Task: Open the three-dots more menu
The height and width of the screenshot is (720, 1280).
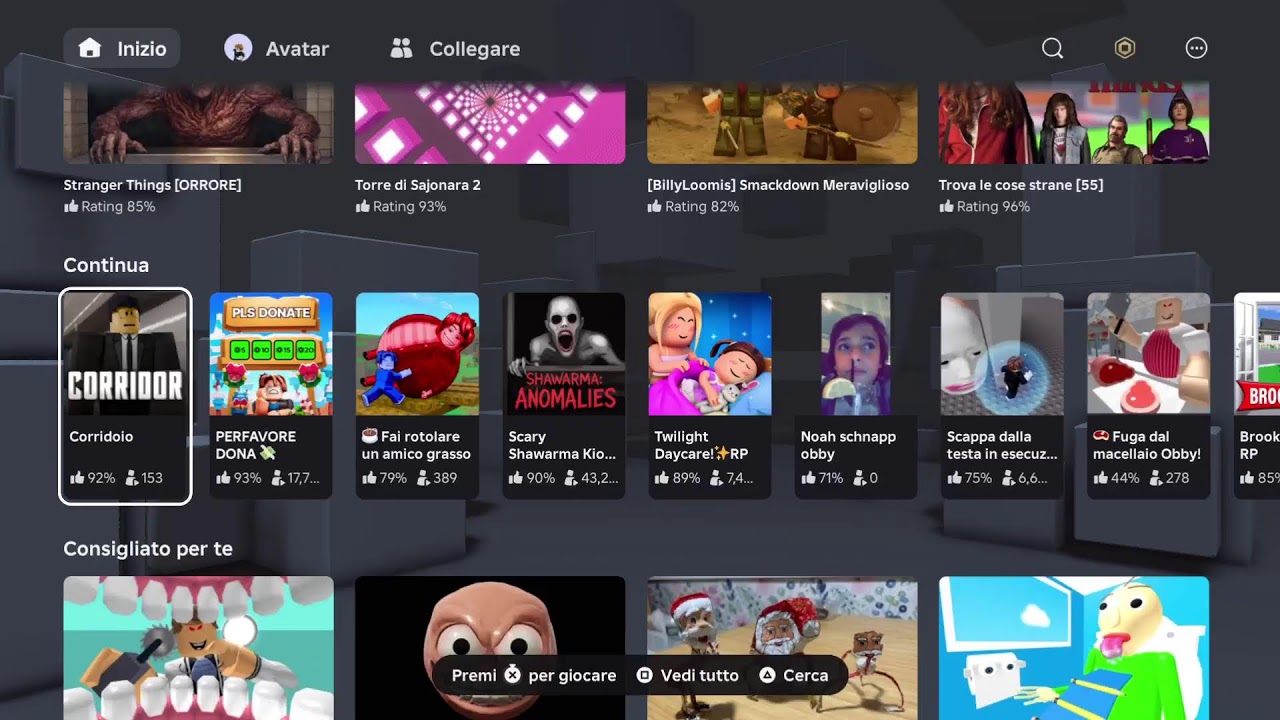Action: (x=1196, y=48)
